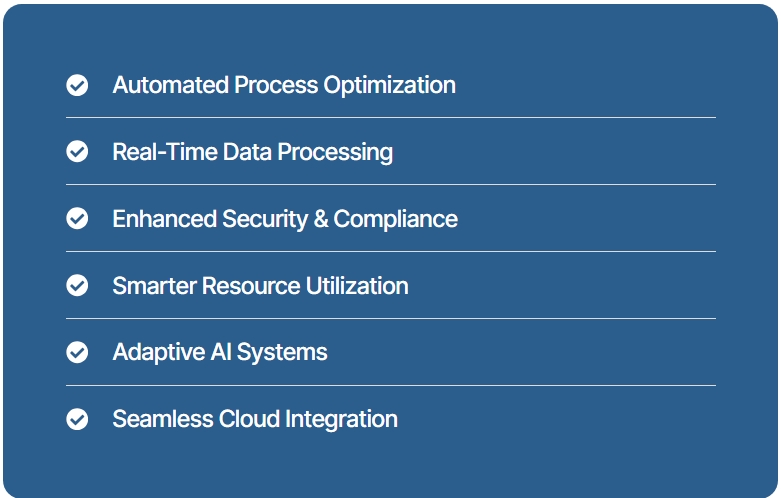Click the Automated Process Optimization text

(x=284, y=85)
